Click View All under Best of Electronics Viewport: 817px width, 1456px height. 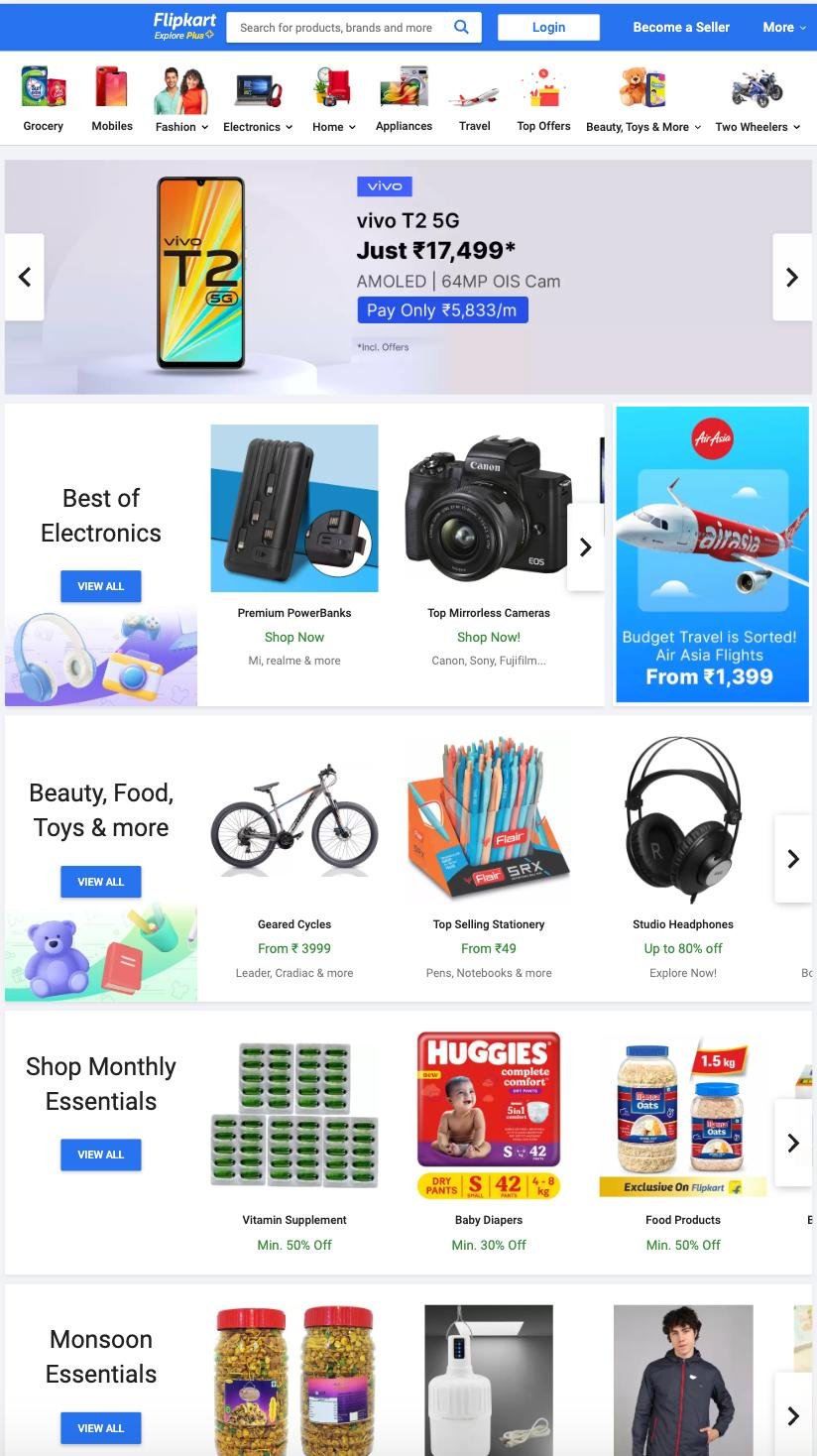click(x=101, y=586)
